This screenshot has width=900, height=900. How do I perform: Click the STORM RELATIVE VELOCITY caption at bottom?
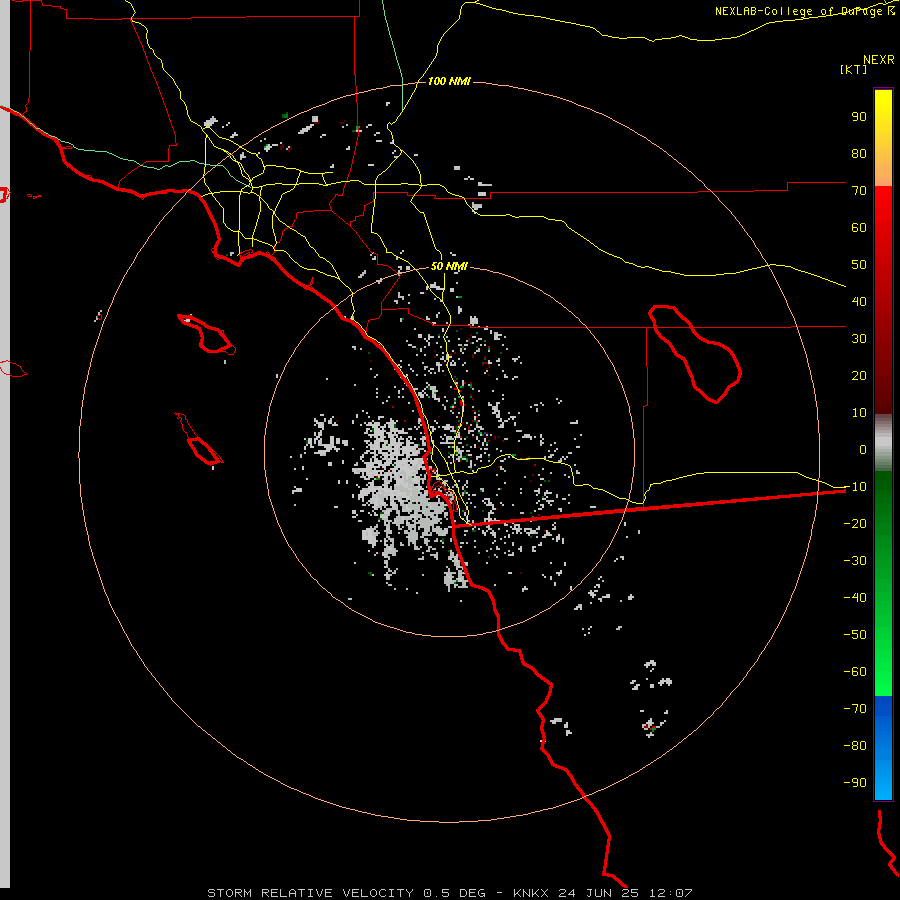[450, 893]
